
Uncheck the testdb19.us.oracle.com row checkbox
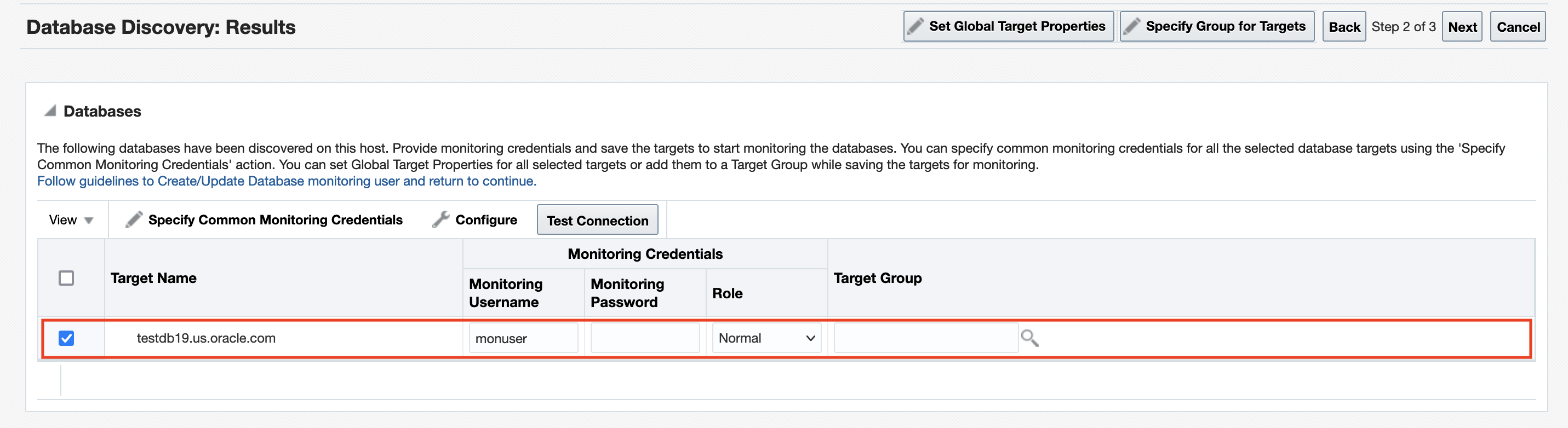point(66,338)
